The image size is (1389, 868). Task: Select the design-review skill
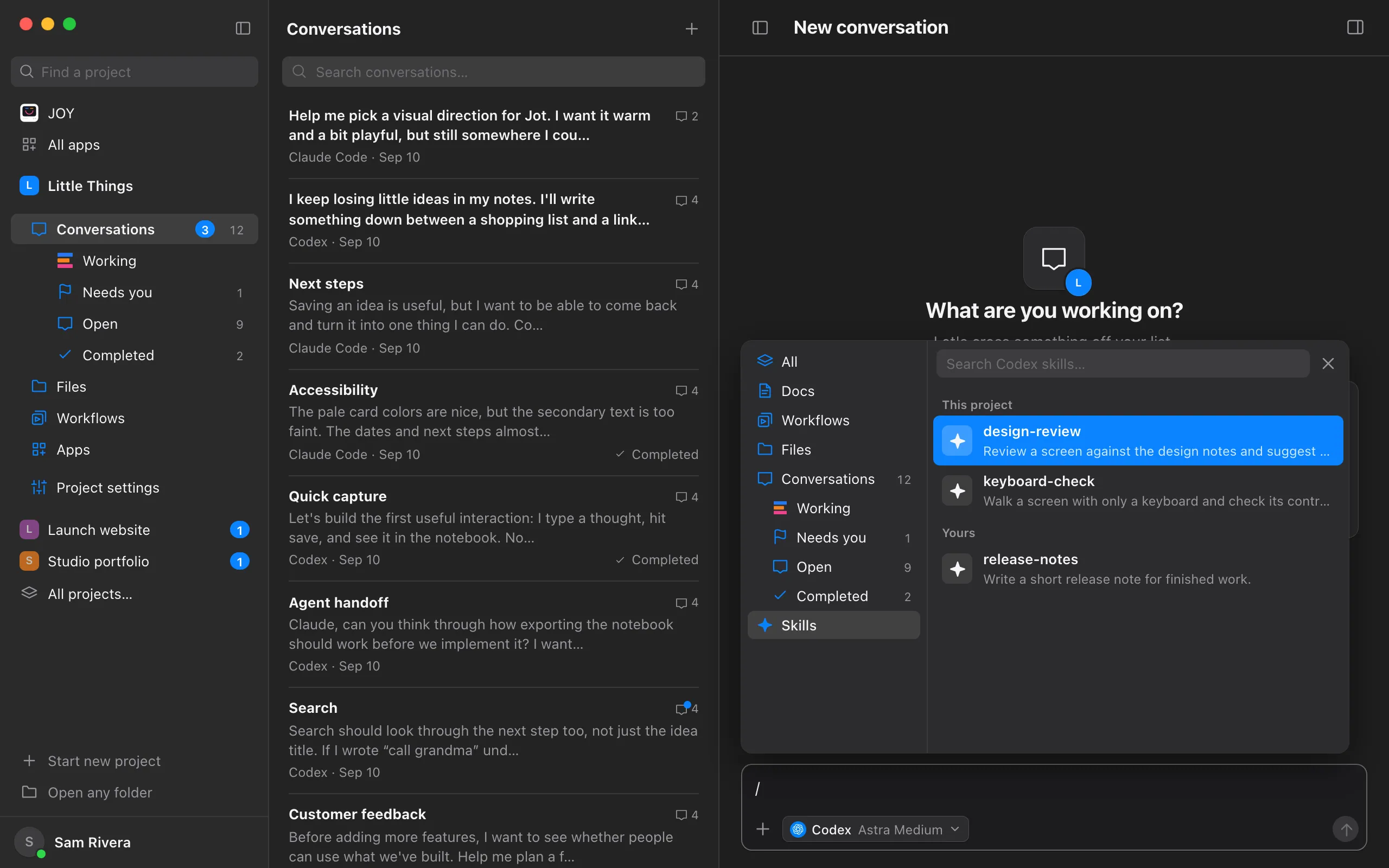coord(1138,441)
